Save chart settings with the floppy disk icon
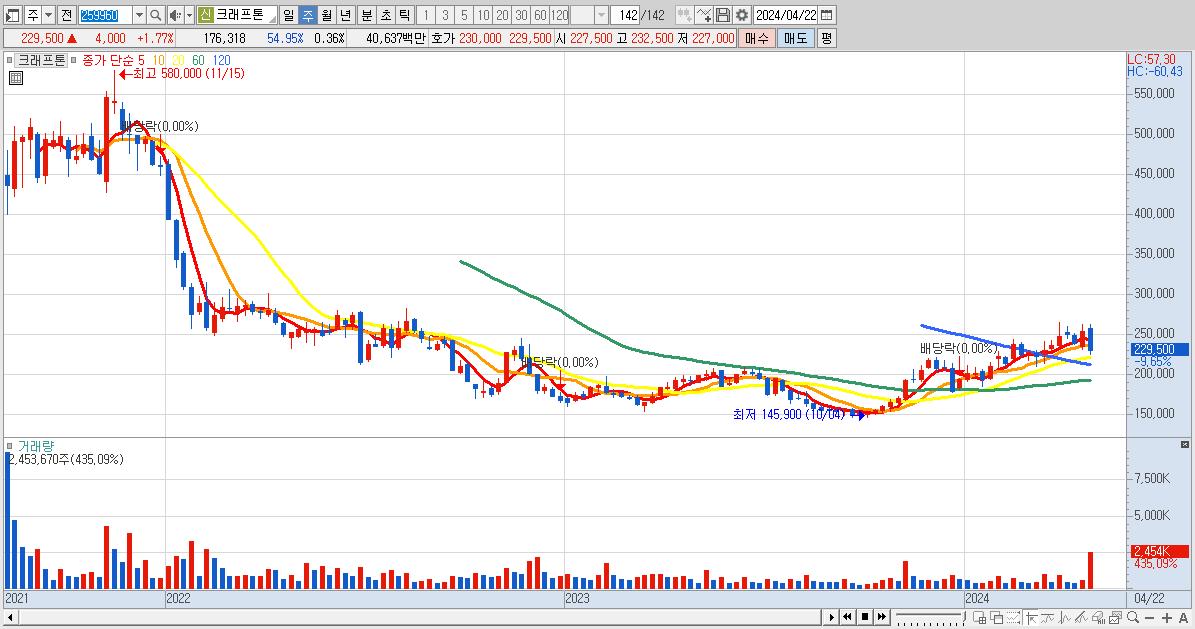The width and height of the screenshot is (1195, 629). 722,15
